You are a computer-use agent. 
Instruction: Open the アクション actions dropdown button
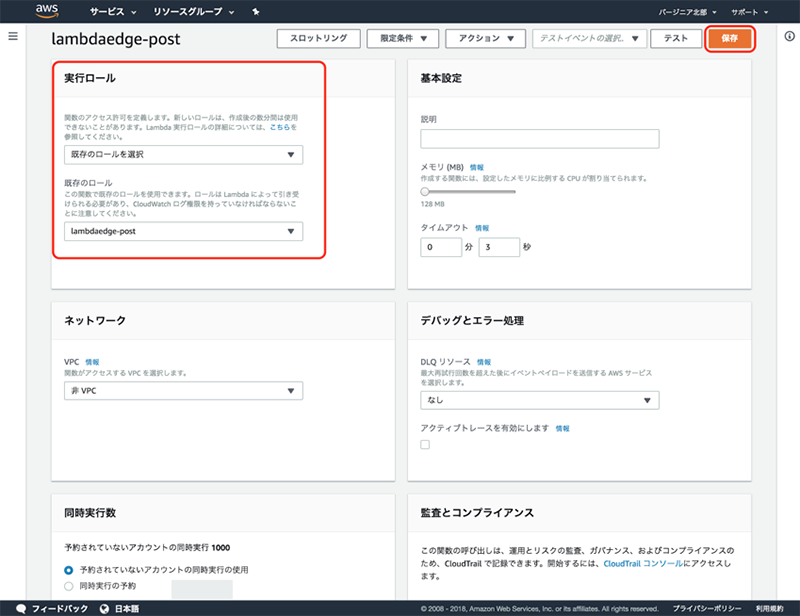pyautogui.click(x=485, y=38)
